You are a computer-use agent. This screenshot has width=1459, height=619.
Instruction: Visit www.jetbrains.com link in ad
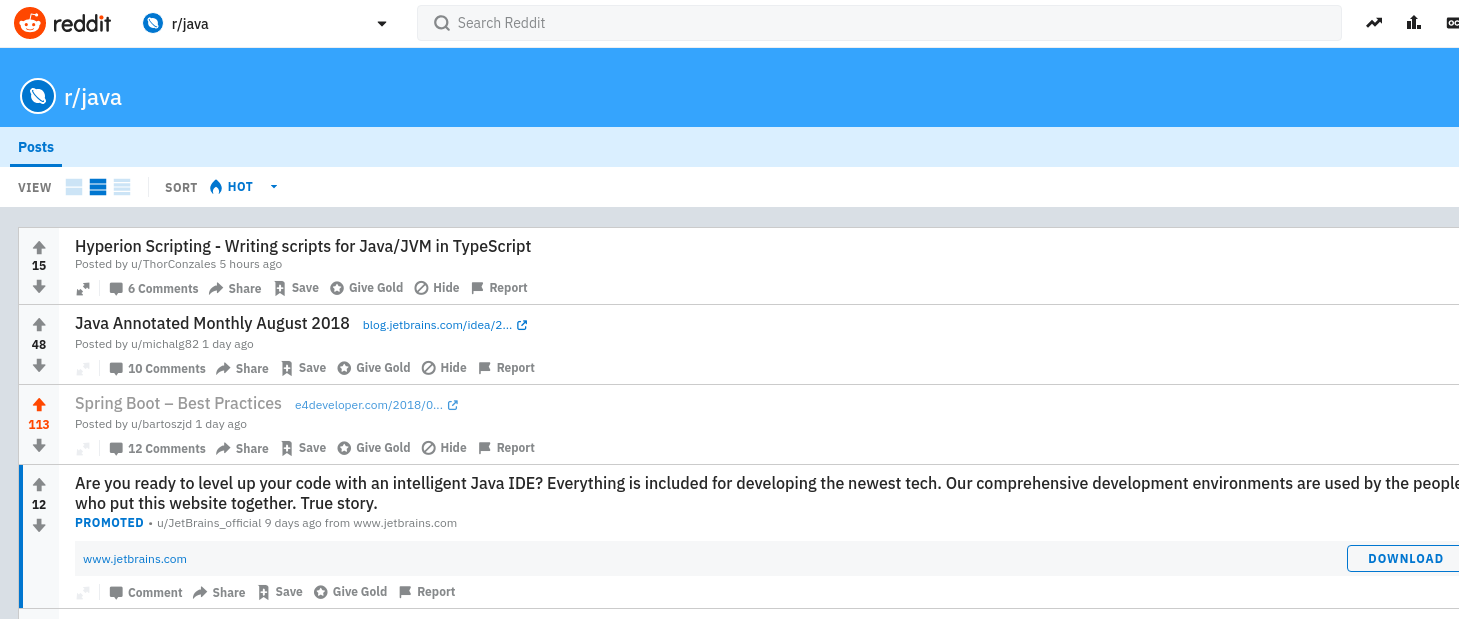(x=135, y=559)
